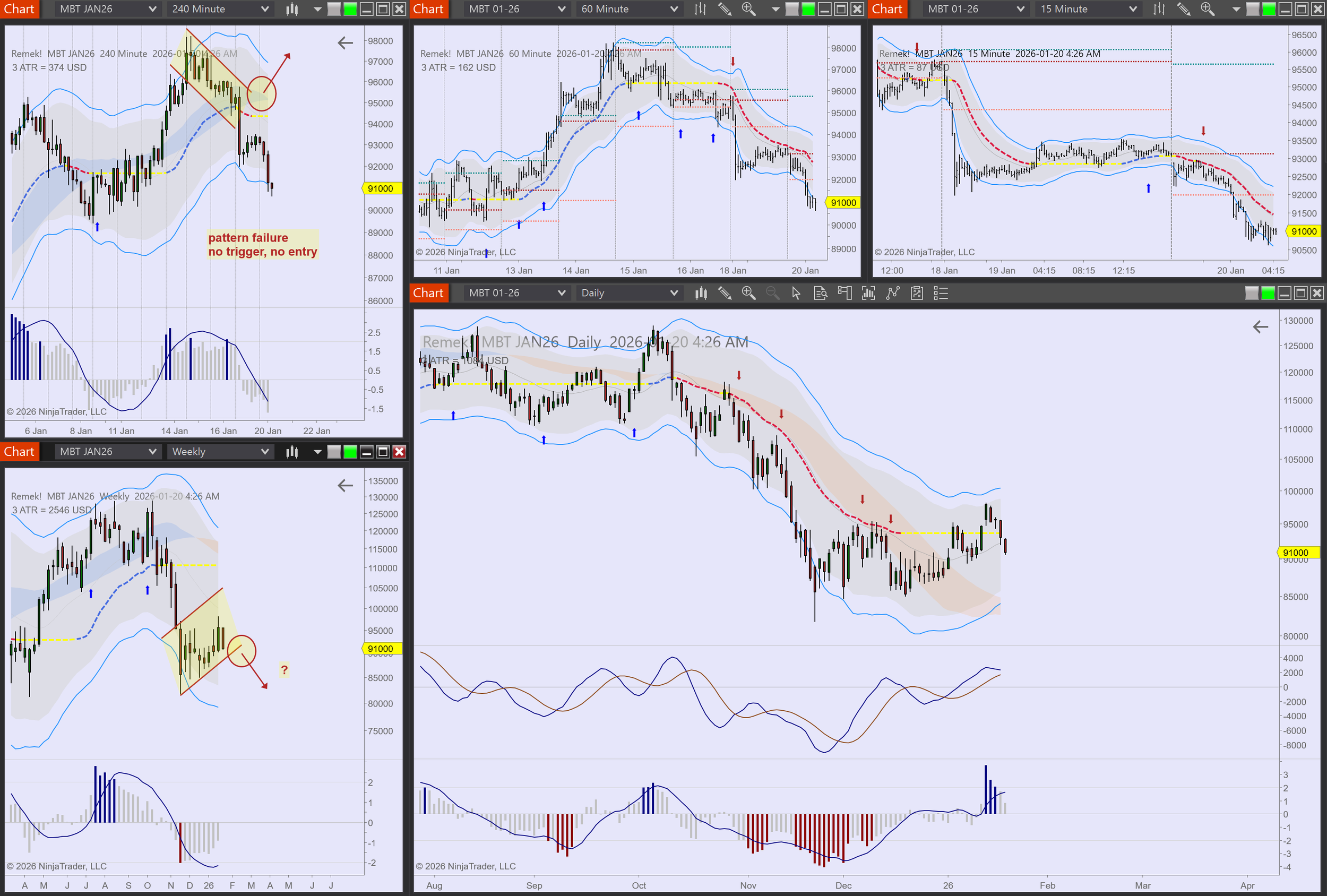Open drawing tools with the pencil icon on Daily chart
The width and height of the screenshot is (1327, 896).
[726, 293]
